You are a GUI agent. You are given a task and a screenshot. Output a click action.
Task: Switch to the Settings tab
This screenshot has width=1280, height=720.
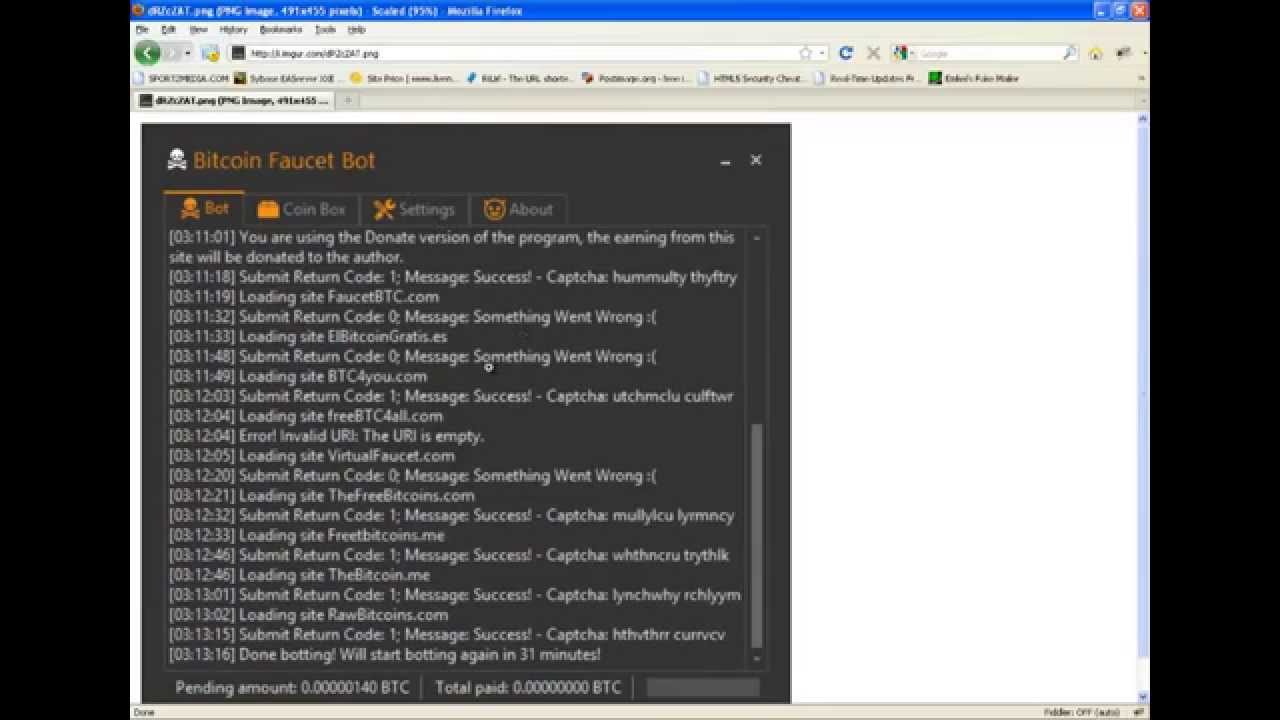pyautogui.click(x=414, y=209)
